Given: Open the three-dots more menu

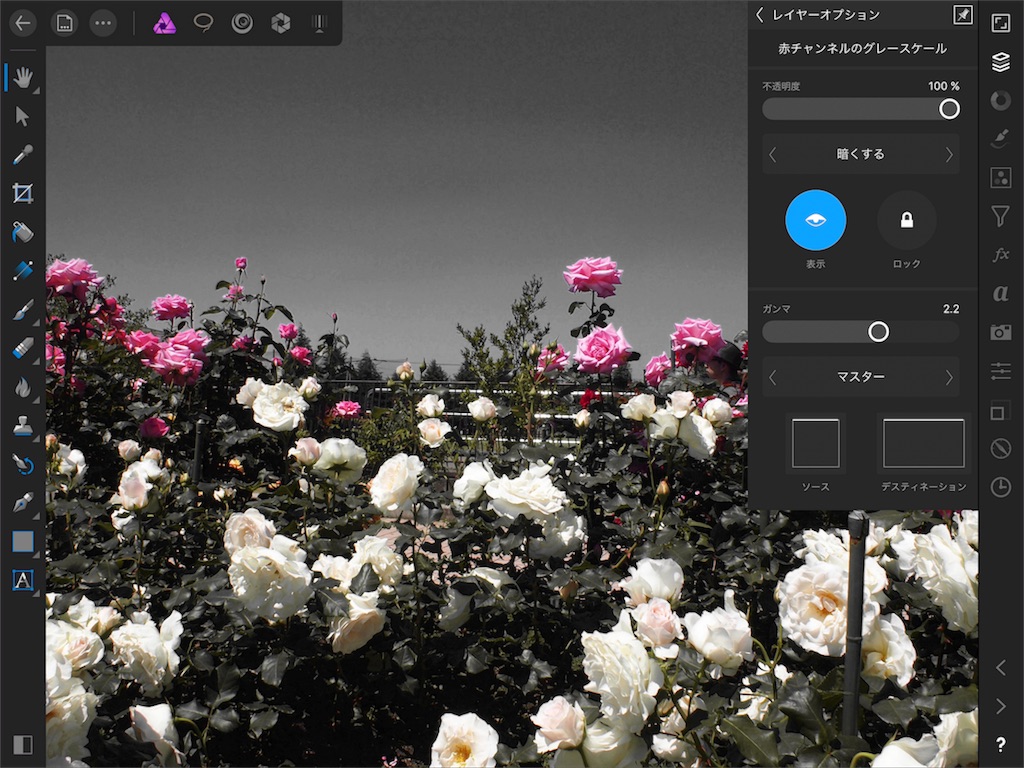Looking at the screenshot, I should [x=103, y=24].
